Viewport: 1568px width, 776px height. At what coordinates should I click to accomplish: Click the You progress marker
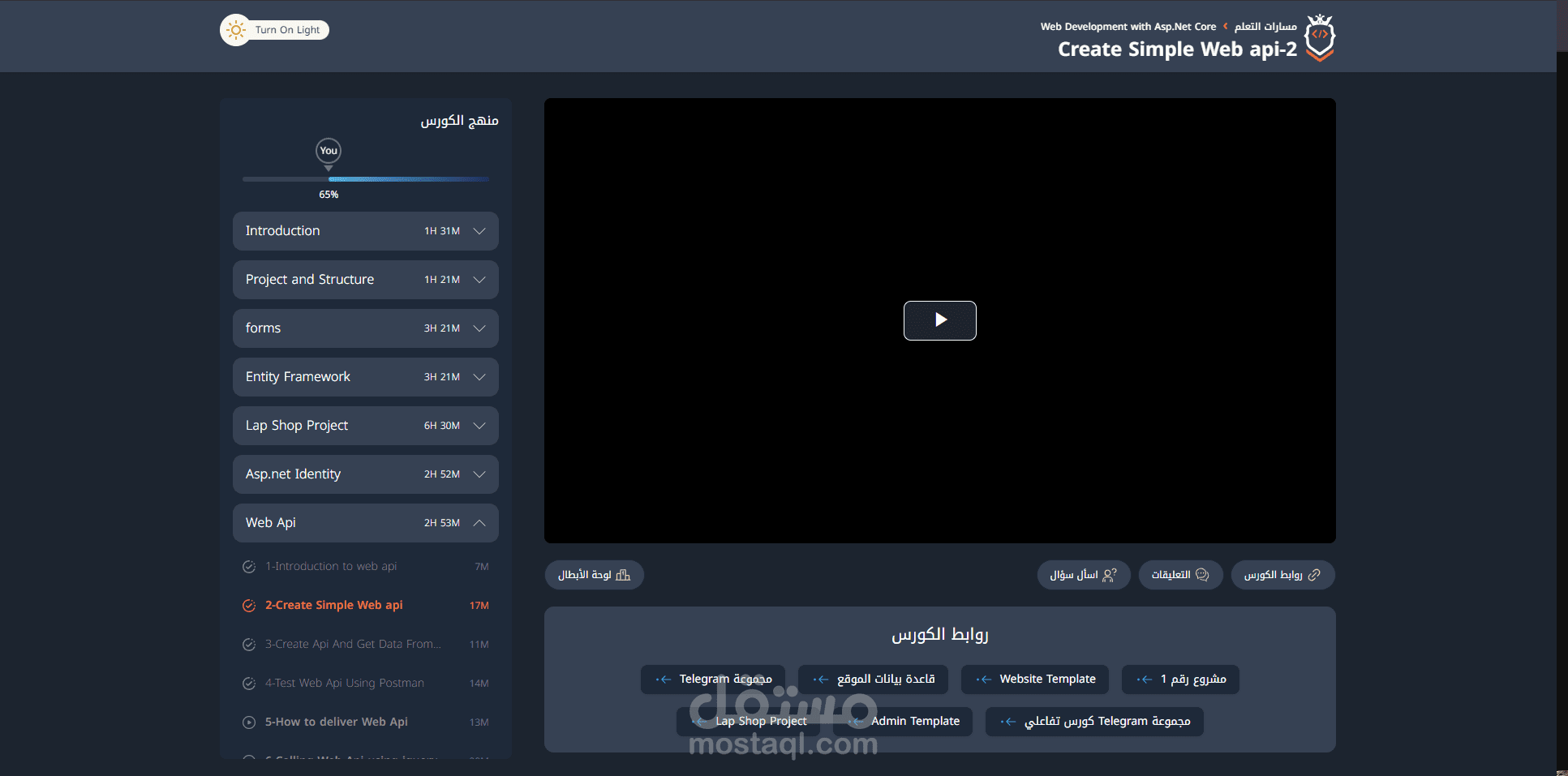329,151
